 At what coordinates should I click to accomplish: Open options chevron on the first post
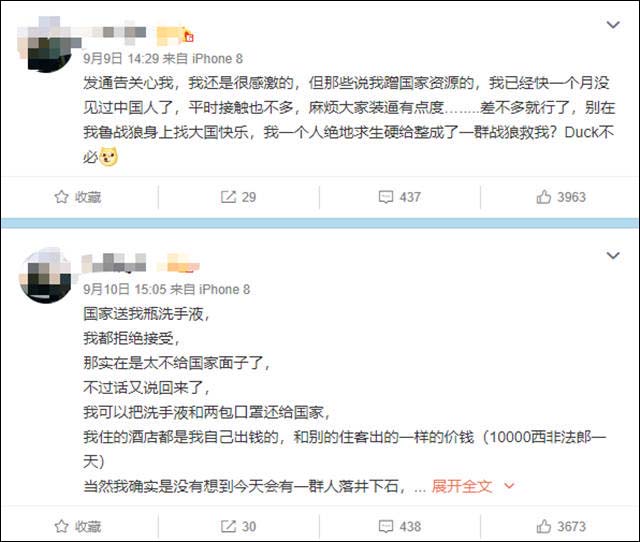(x=613, y=25)
